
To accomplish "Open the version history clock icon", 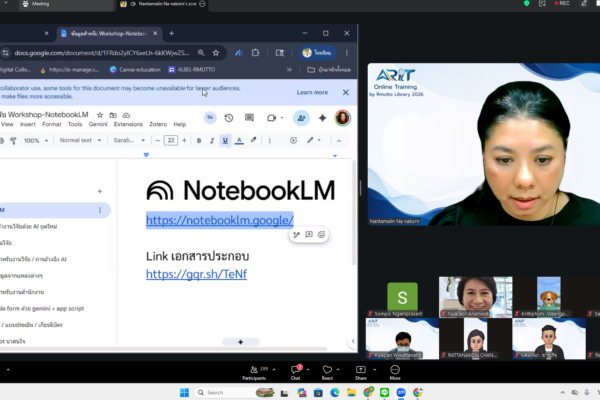I will coord(229,118).
